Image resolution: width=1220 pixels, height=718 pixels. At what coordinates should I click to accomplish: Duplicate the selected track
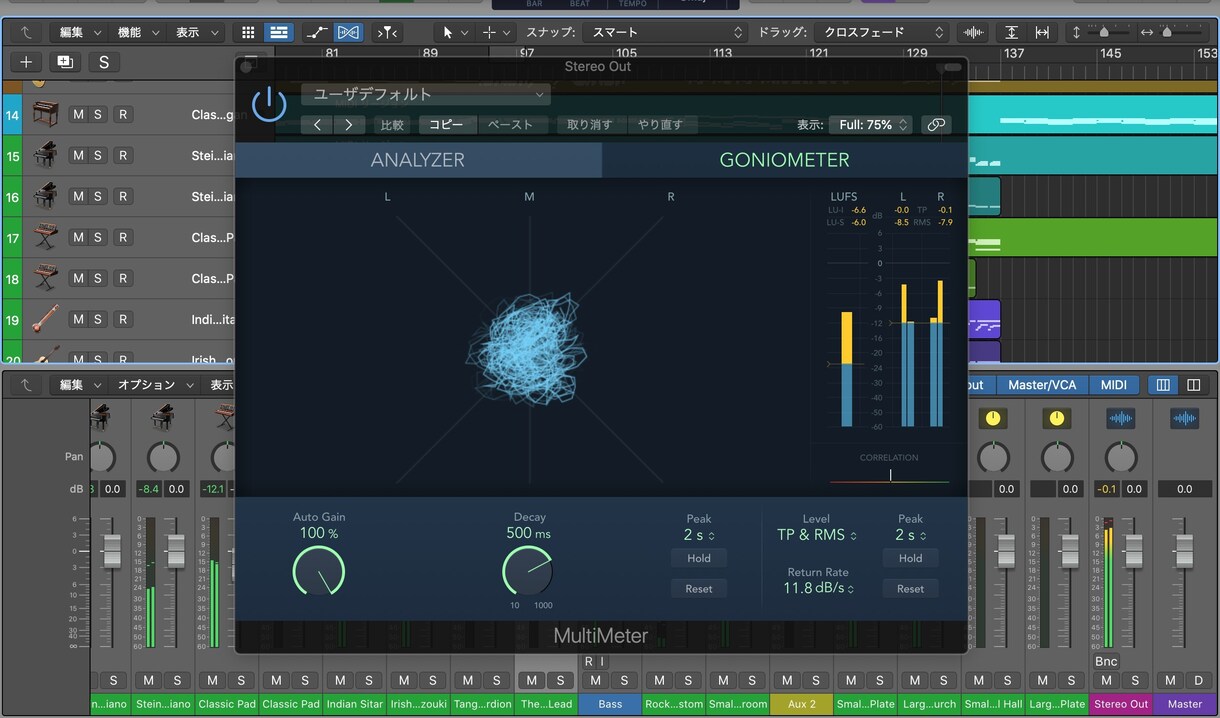[65, 62]
